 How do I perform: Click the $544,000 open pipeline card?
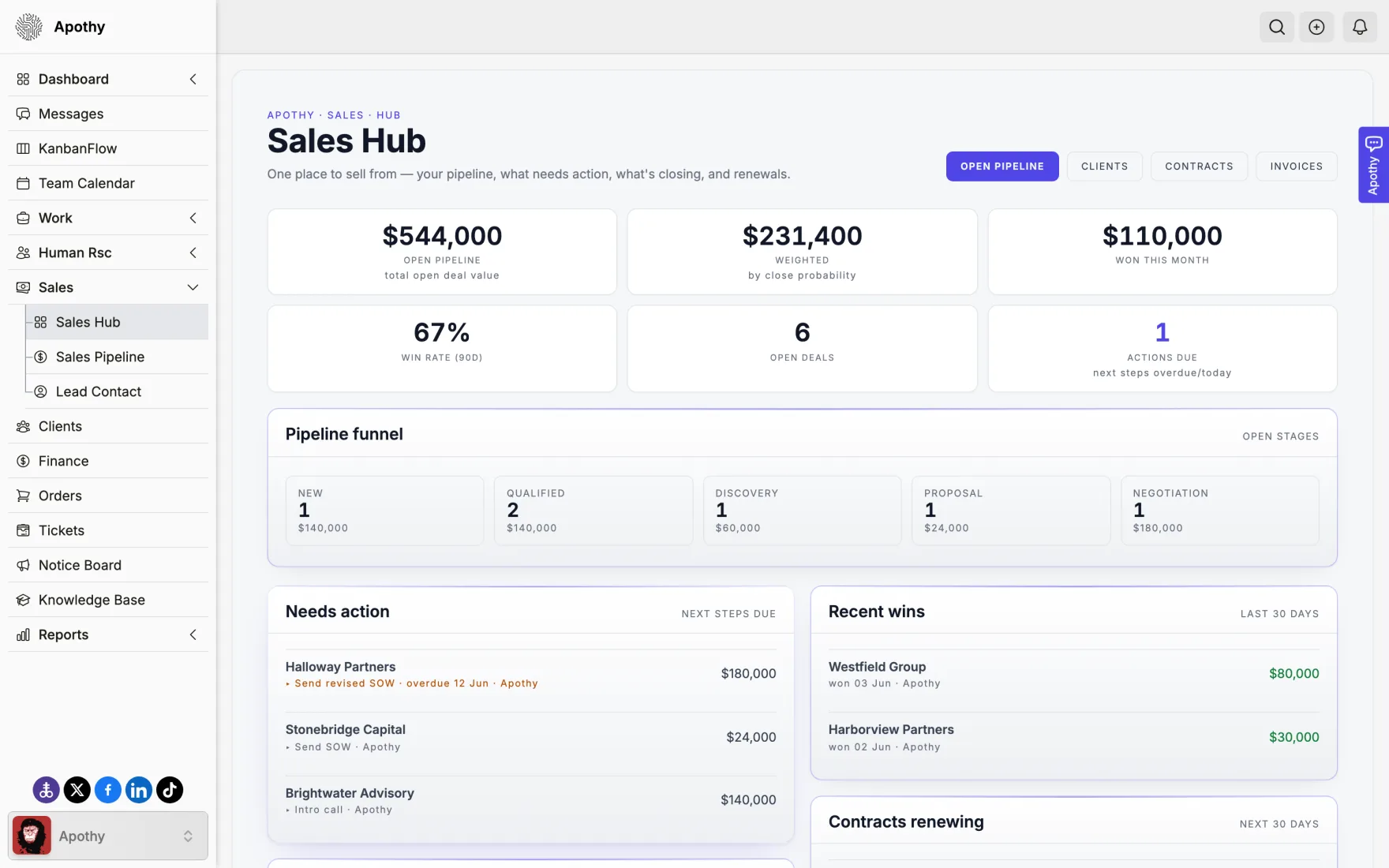pyautogui.click(x=442, y=252)
